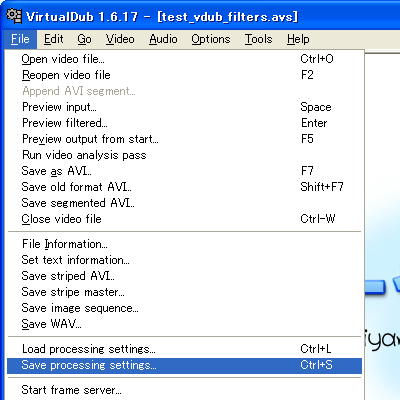Select Start frame server...
This screenshot has height=400, width=400.
[x=184, y=390]
